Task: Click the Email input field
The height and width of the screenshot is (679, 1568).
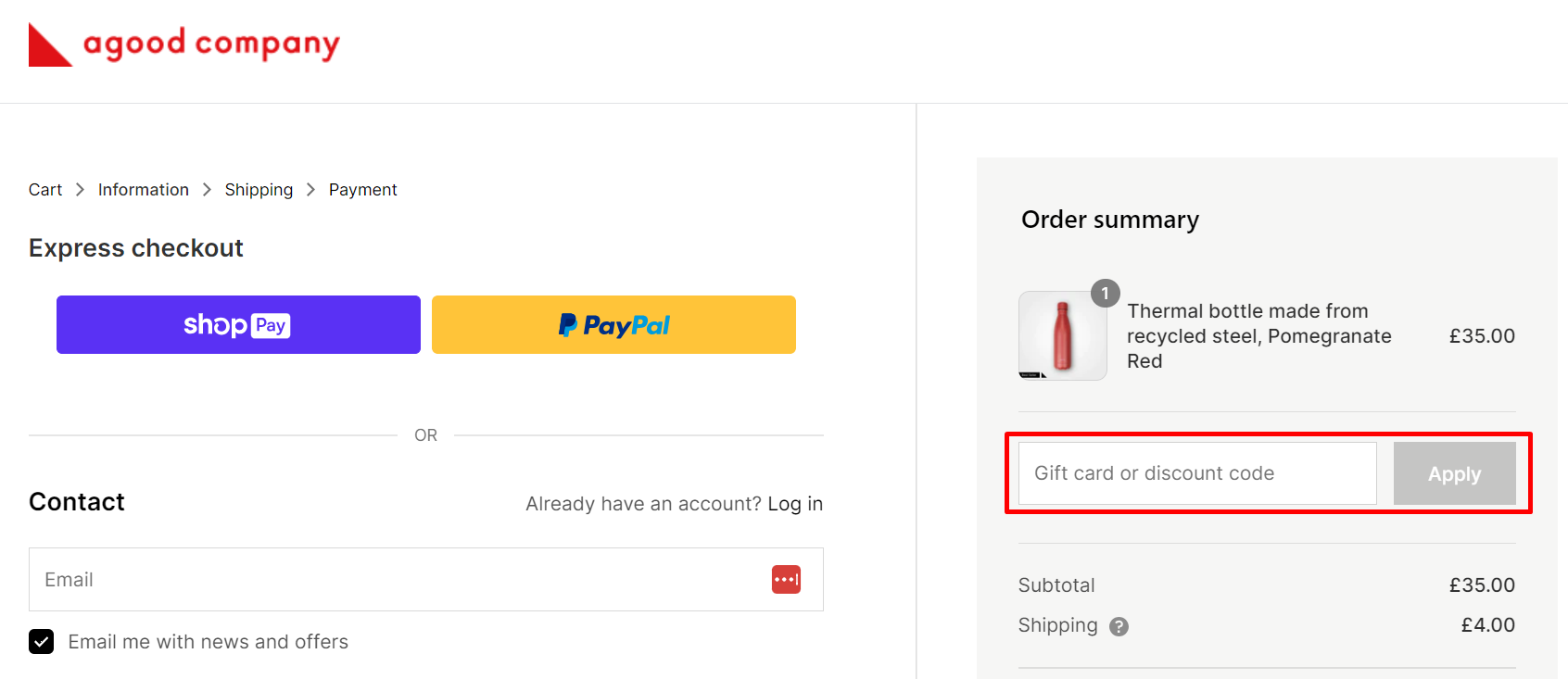Action: (x=371, y=579)
